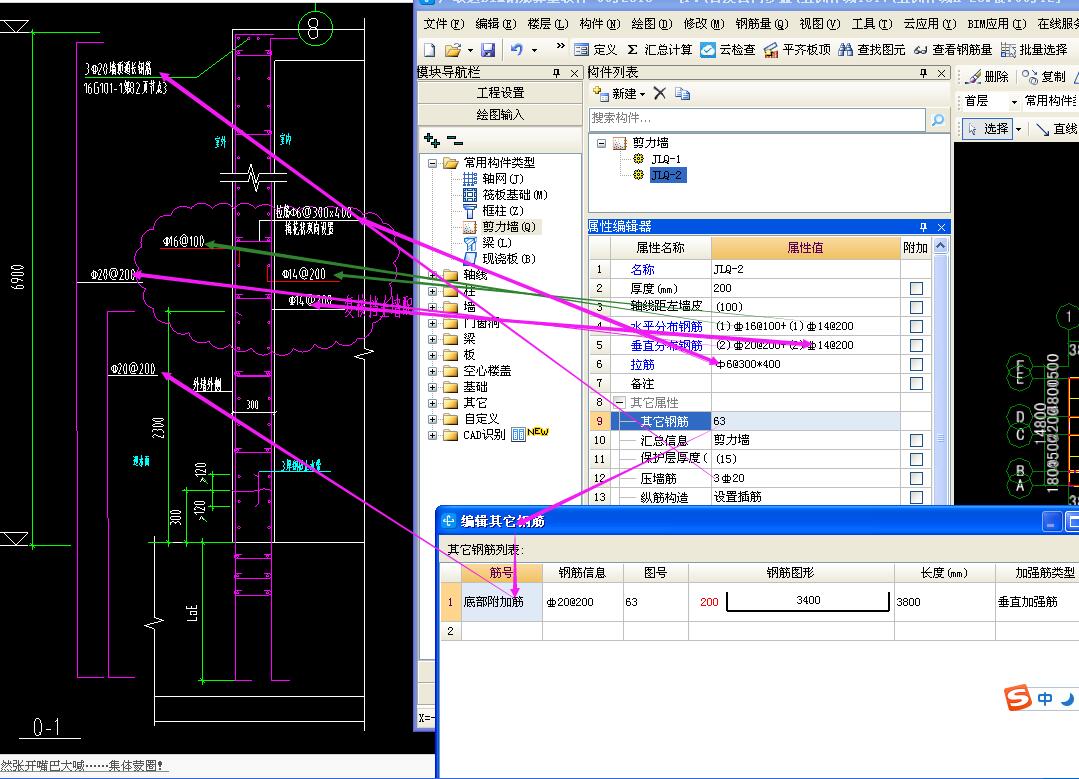Image resolution: width=1079 pixels, height=779 pixels.
Task: Click the Undo arrow icon
Action: tap(517, 50)
